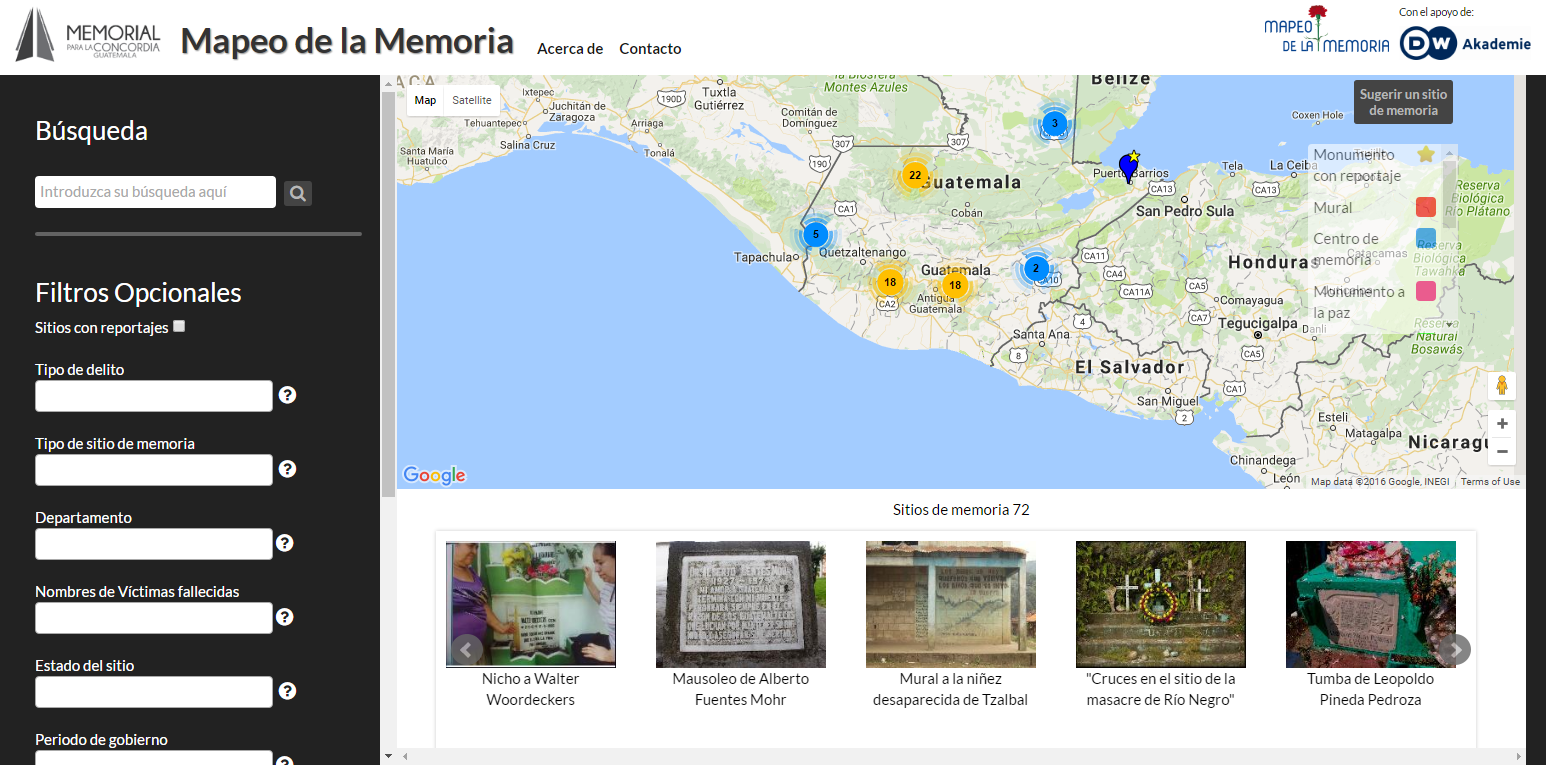Click the Memorial para la Concordia logo
Image resolution: width=1546 pixels, height=765 pixels.
pos(88,36)
